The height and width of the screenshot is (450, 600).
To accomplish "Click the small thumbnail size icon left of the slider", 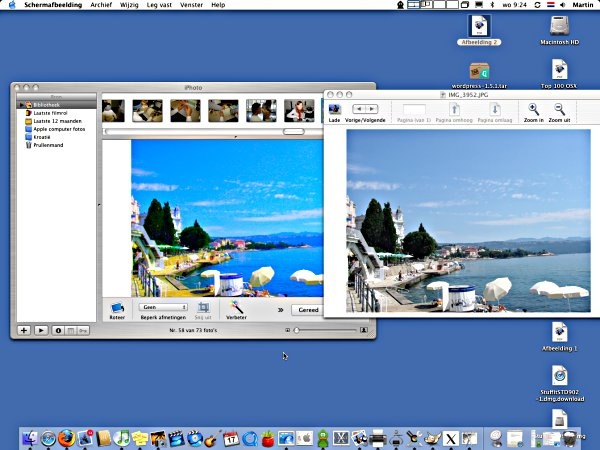I will [287, 330].
